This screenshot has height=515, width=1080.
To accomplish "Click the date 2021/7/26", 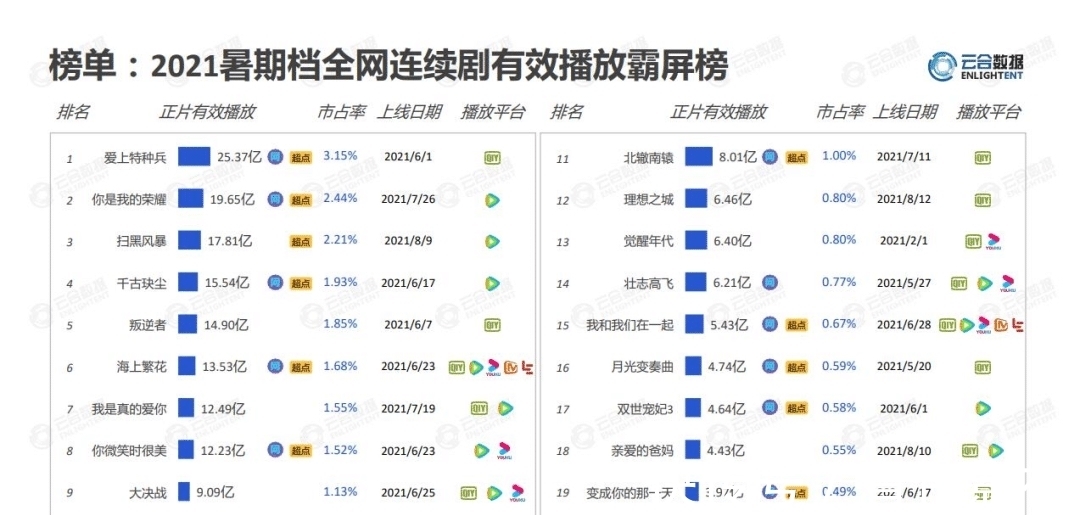I will coord(408,199).
